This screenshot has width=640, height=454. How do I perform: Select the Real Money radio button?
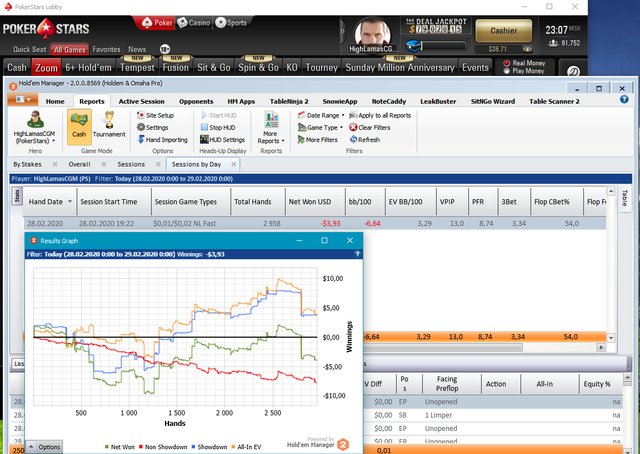507,63
